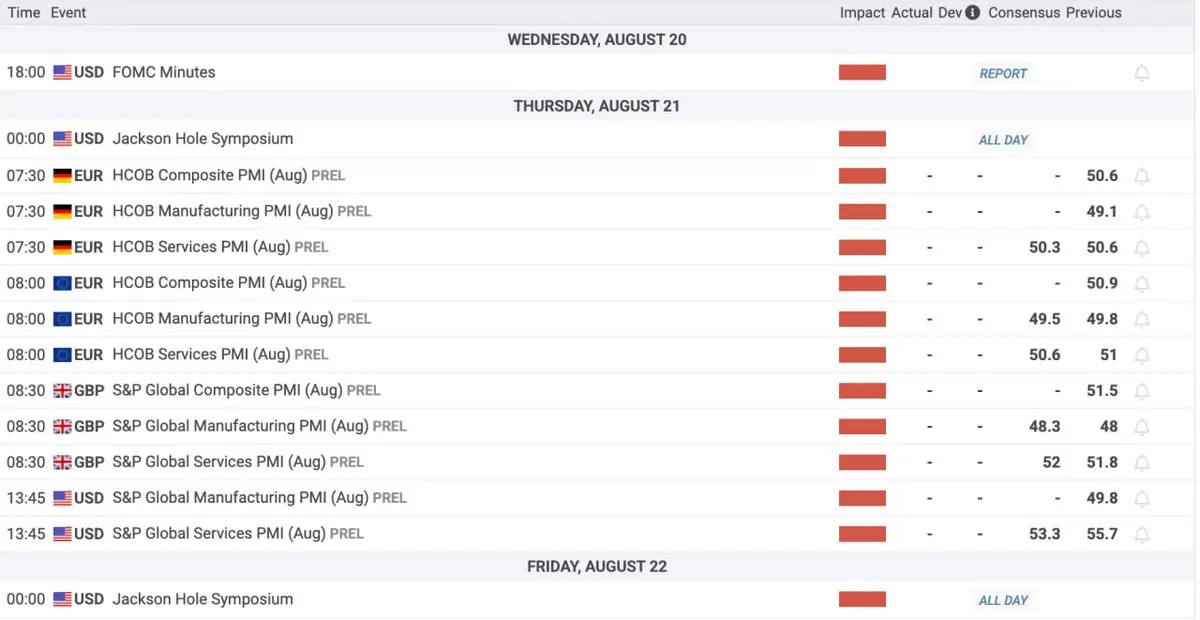
Task: Click the bell icon for GBP Manufacturing PMI
Action: coord(1142,427)
